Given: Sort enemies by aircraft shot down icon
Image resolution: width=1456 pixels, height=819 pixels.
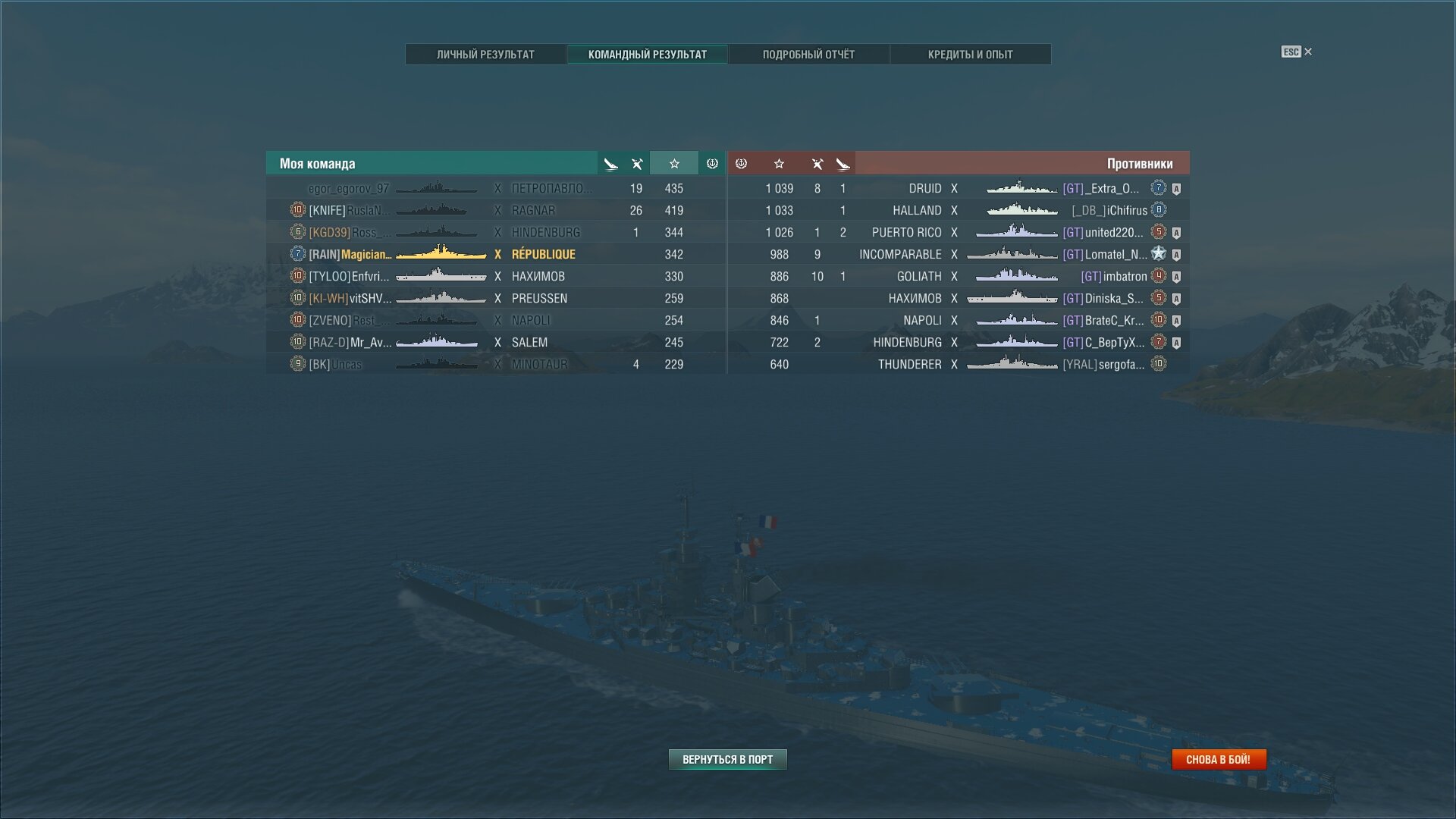Looking at the screenshot, I should pos(843,164).
